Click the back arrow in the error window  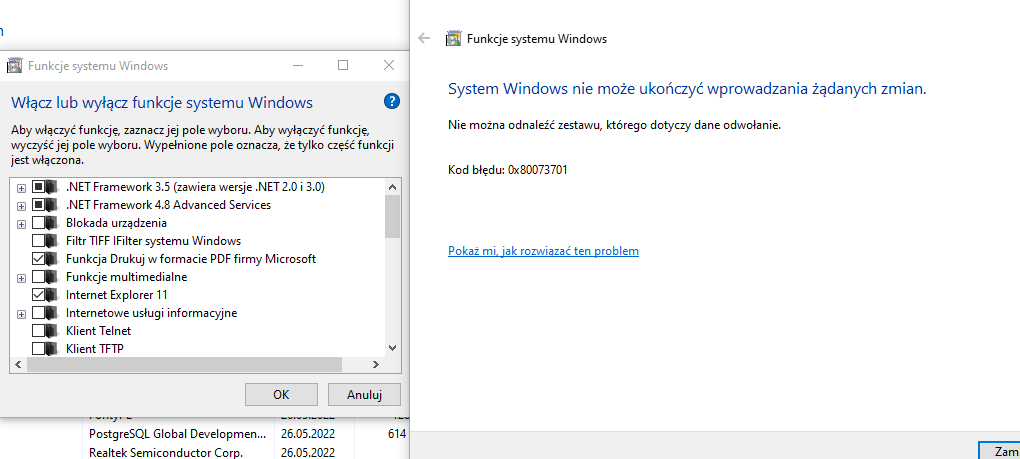pos(424,38)
